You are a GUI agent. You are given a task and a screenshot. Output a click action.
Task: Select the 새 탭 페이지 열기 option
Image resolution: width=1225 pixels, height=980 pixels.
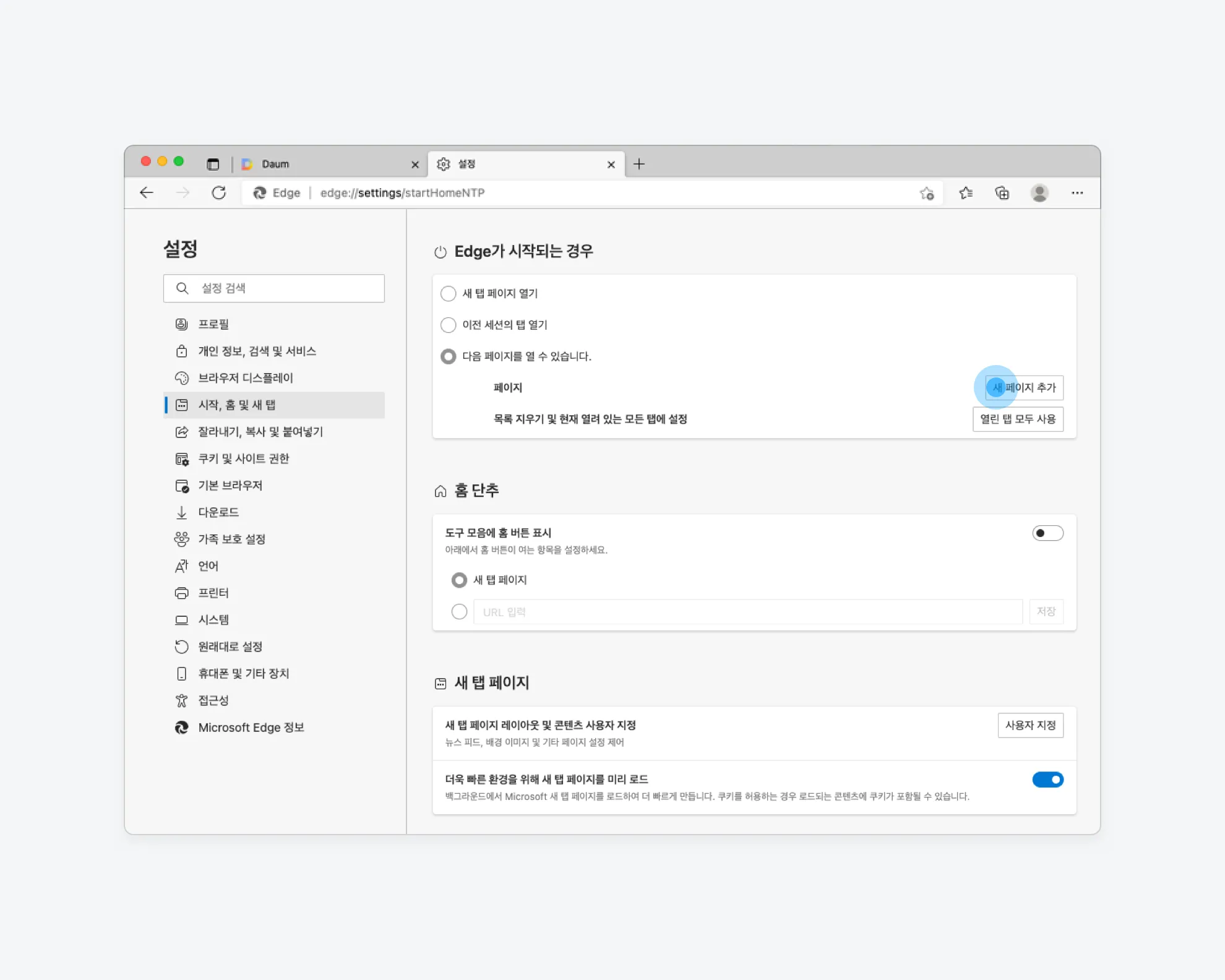449,293
